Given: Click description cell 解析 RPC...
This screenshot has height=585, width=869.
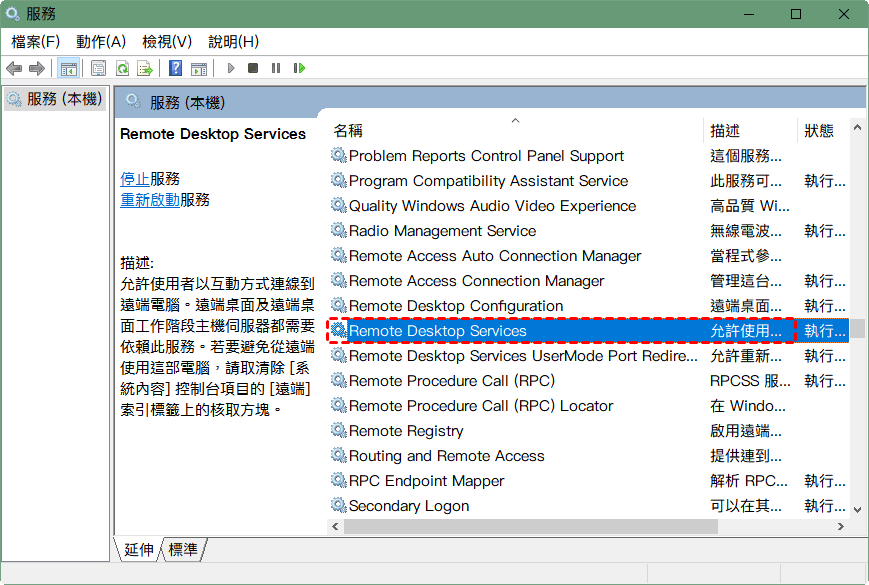Looking at the screenshot, I should pos(749,481).
